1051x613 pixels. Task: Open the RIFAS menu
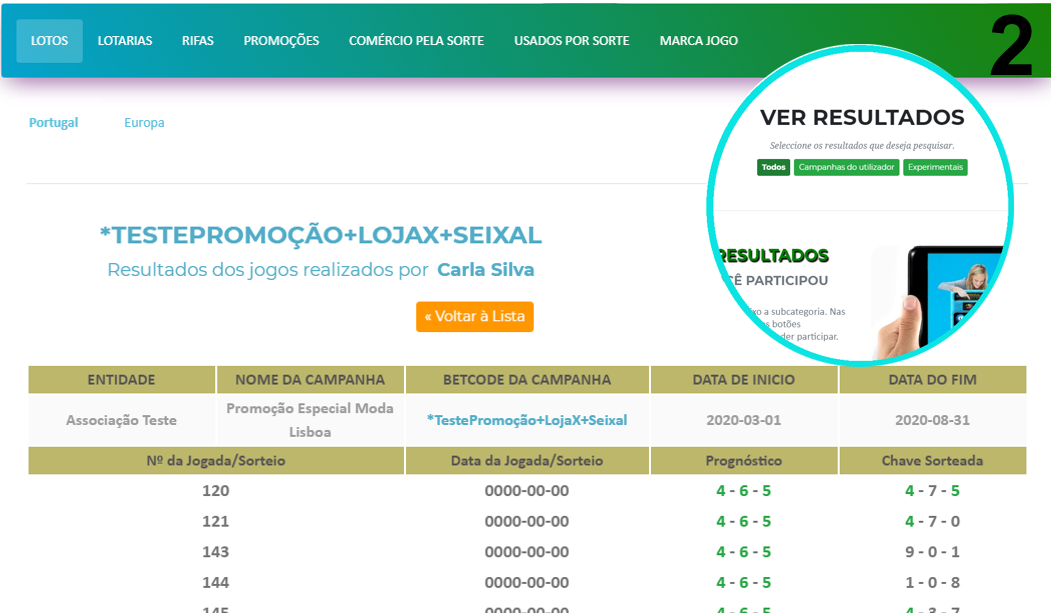(x=198, y=41)
